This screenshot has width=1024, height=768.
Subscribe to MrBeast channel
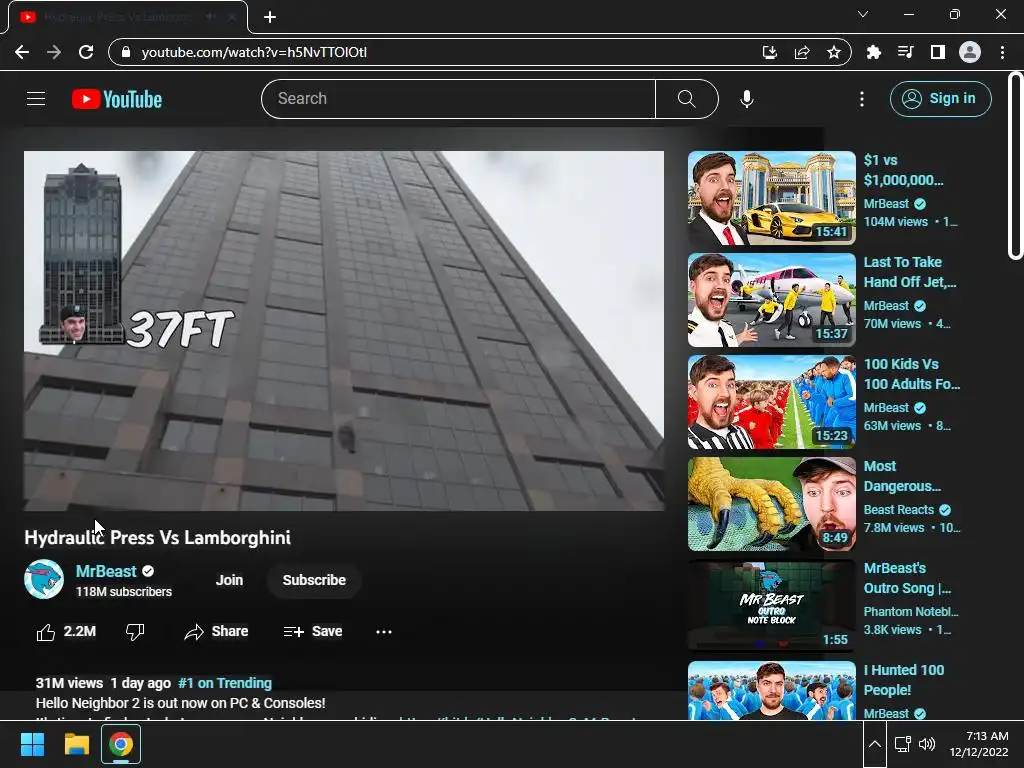pyautogui.click(x=314, y=580)
